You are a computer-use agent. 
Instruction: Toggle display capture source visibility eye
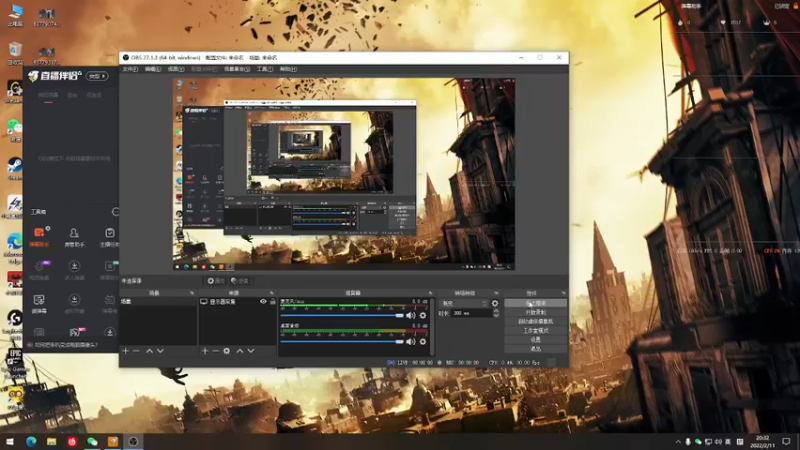coord(263,302)
